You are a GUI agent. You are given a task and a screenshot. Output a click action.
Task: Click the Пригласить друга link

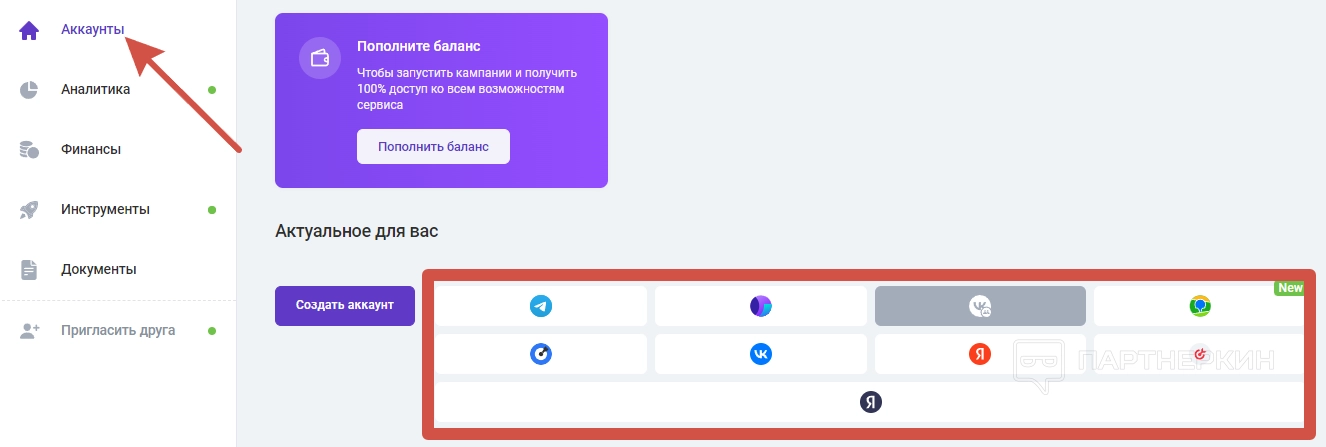point(118,330)
